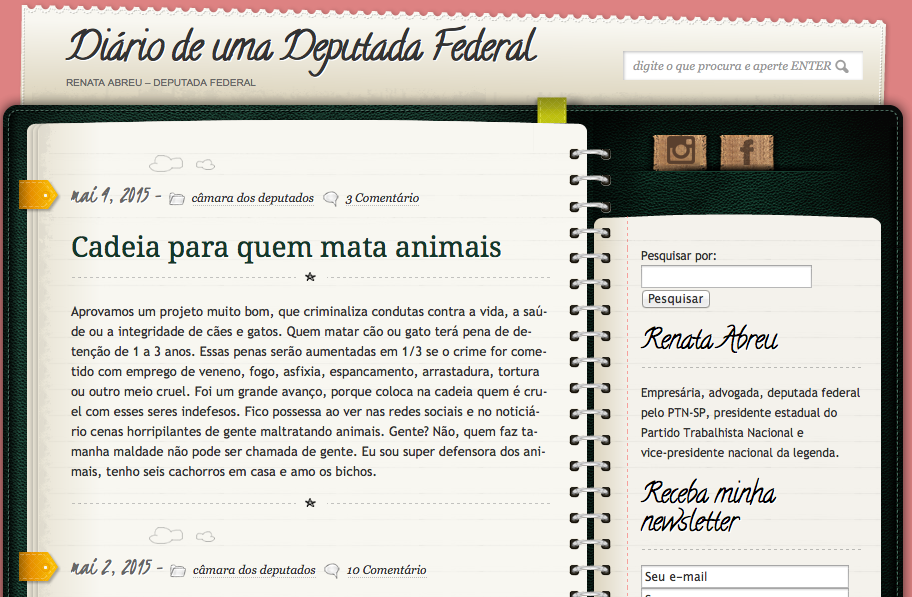Focus the header 'digite o que procura' search box
Image resolution: width=912 pixels, height=597 pixels.
point(730,67)
